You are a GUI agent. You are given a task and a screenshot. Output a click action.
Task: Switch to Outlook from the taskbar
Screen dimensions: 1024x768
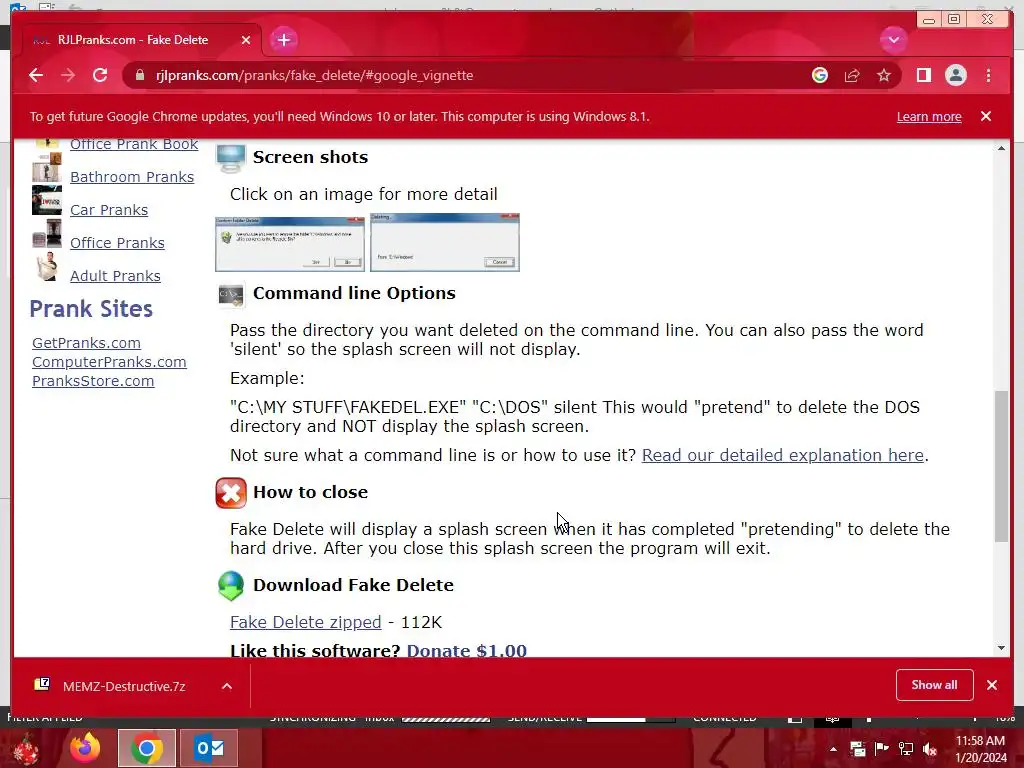tap(209, 748)
